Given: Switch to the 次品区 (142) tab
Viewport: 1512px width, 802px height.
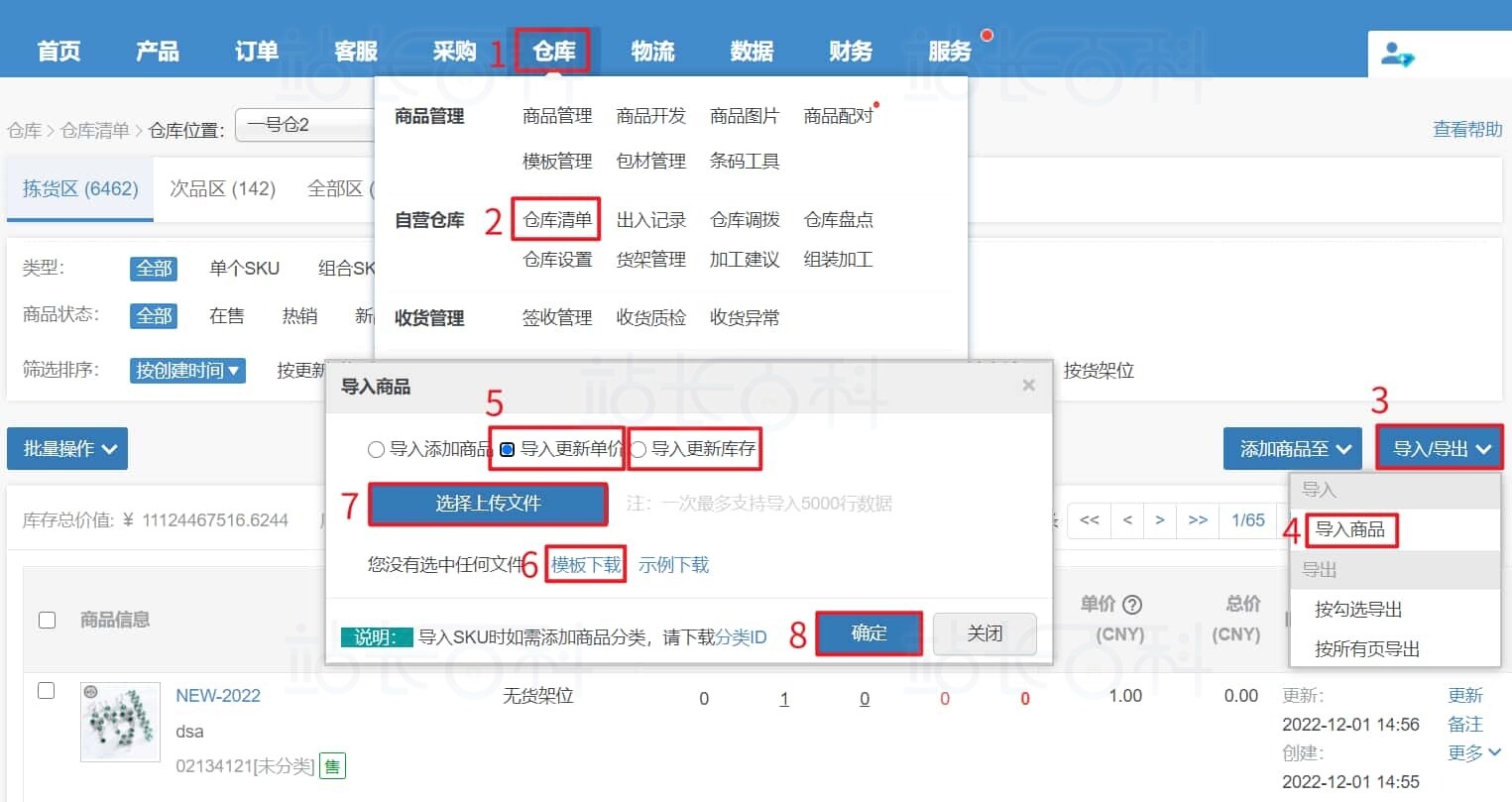Looking at the screenshot, I should point(223,188).
